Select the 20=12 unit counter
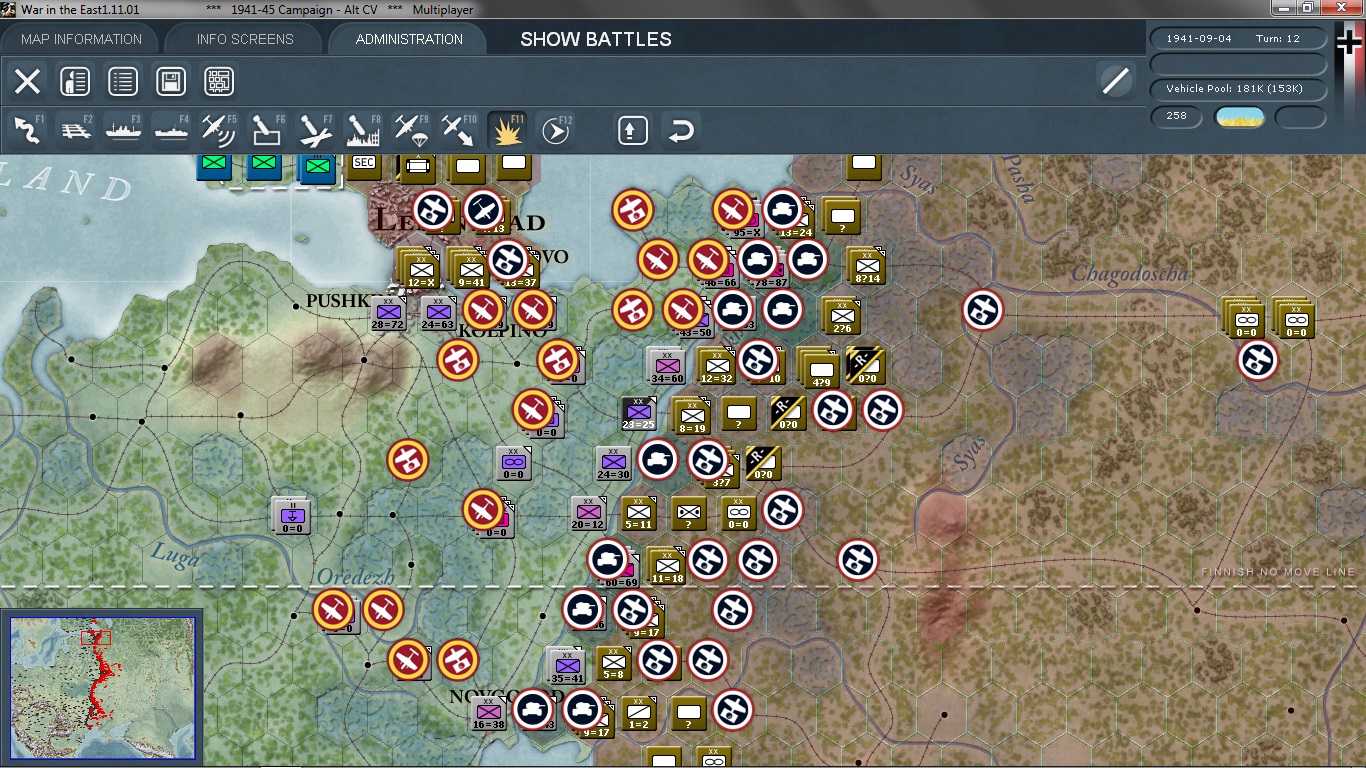This screenshot has width=1366, height=768. pyautogui.click(x=588, y=514)
